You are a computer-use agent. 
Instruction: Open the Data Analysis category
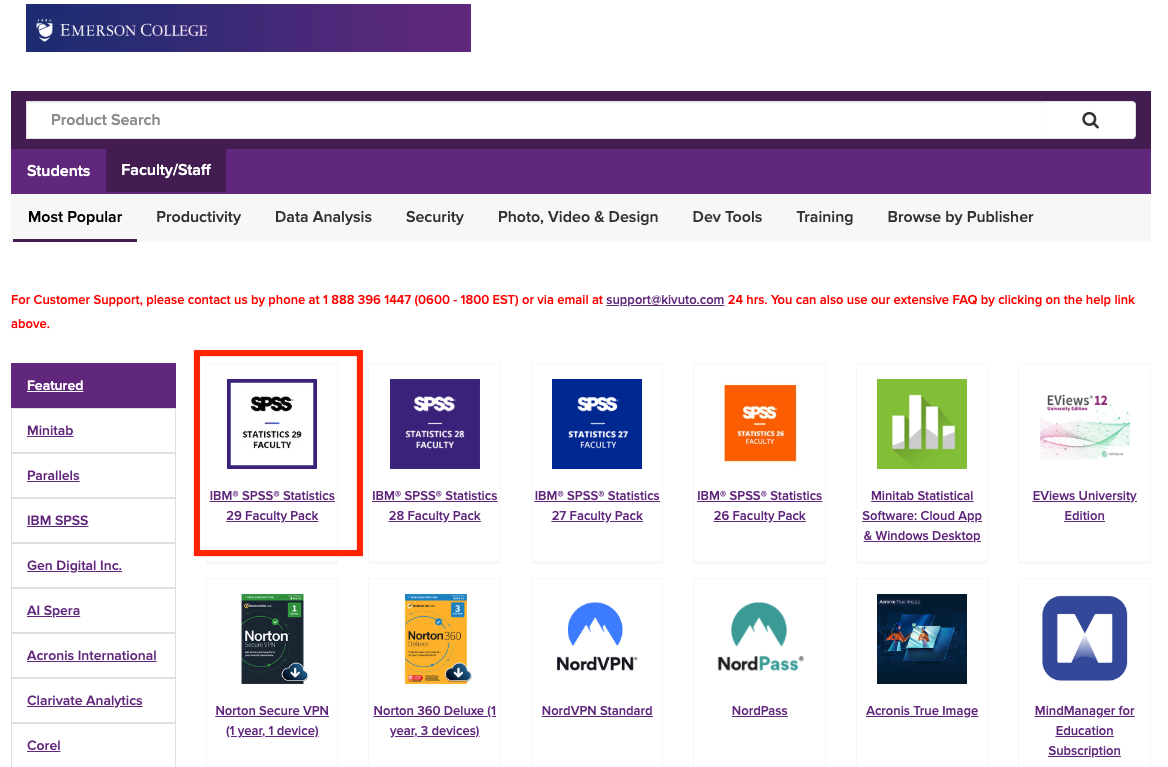323,217
